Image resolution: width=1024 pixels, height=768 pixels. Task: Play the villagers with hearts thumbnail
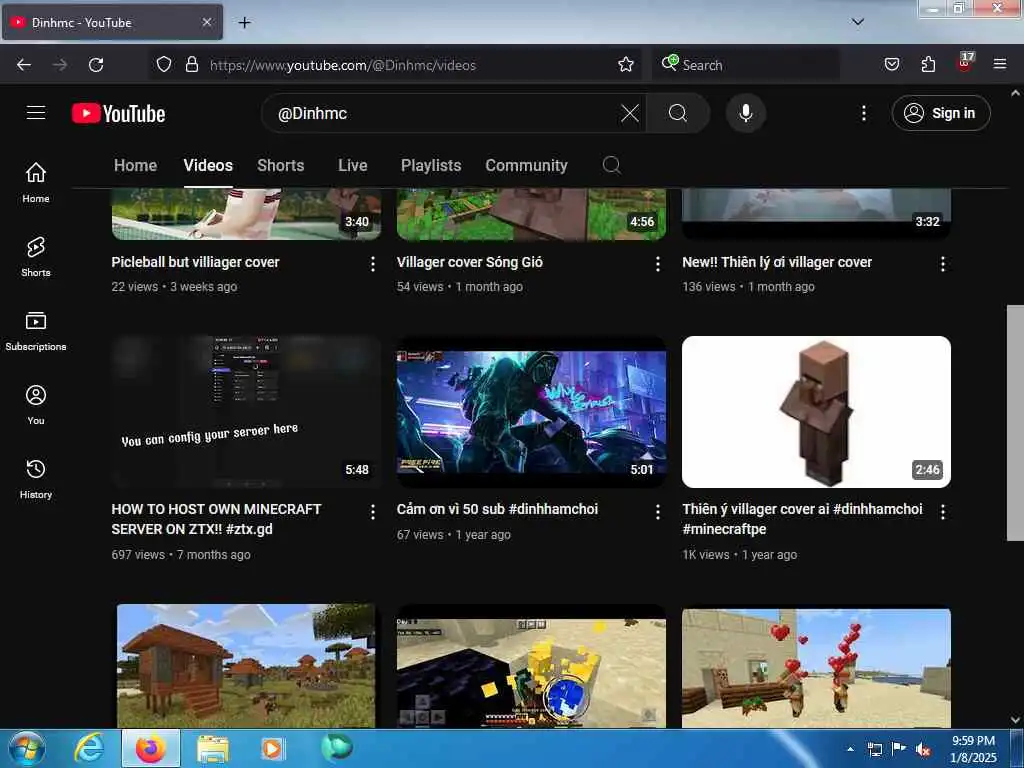tap(816, 667)
